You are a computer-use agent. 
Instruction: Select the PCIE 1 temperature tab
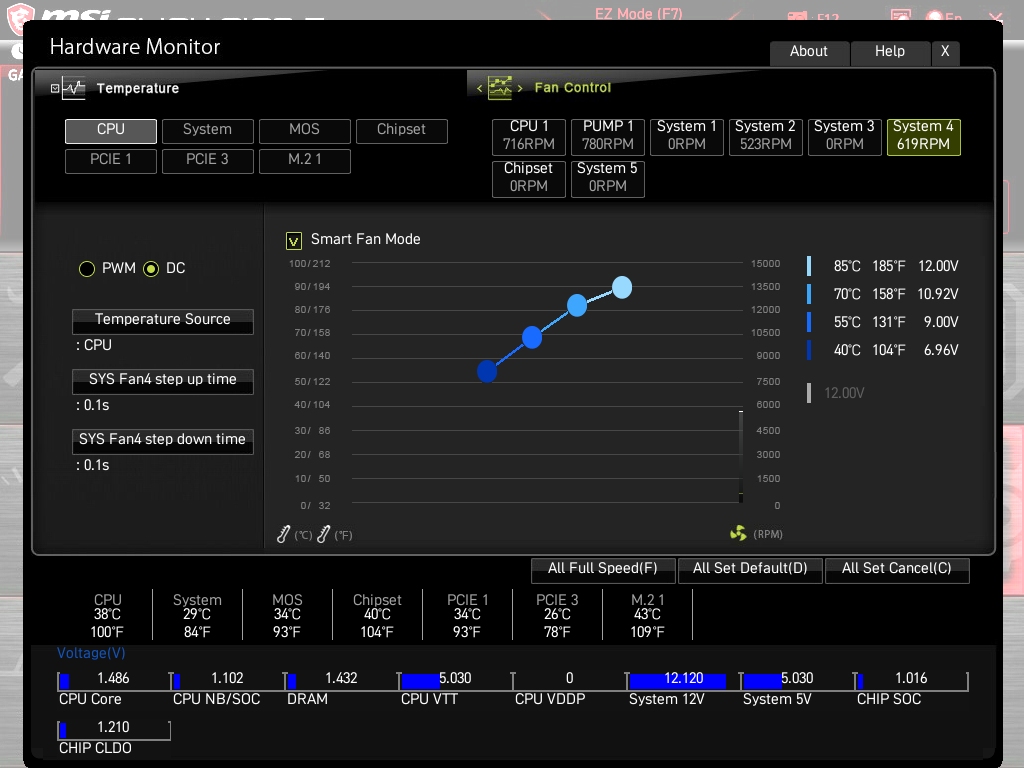110,161
